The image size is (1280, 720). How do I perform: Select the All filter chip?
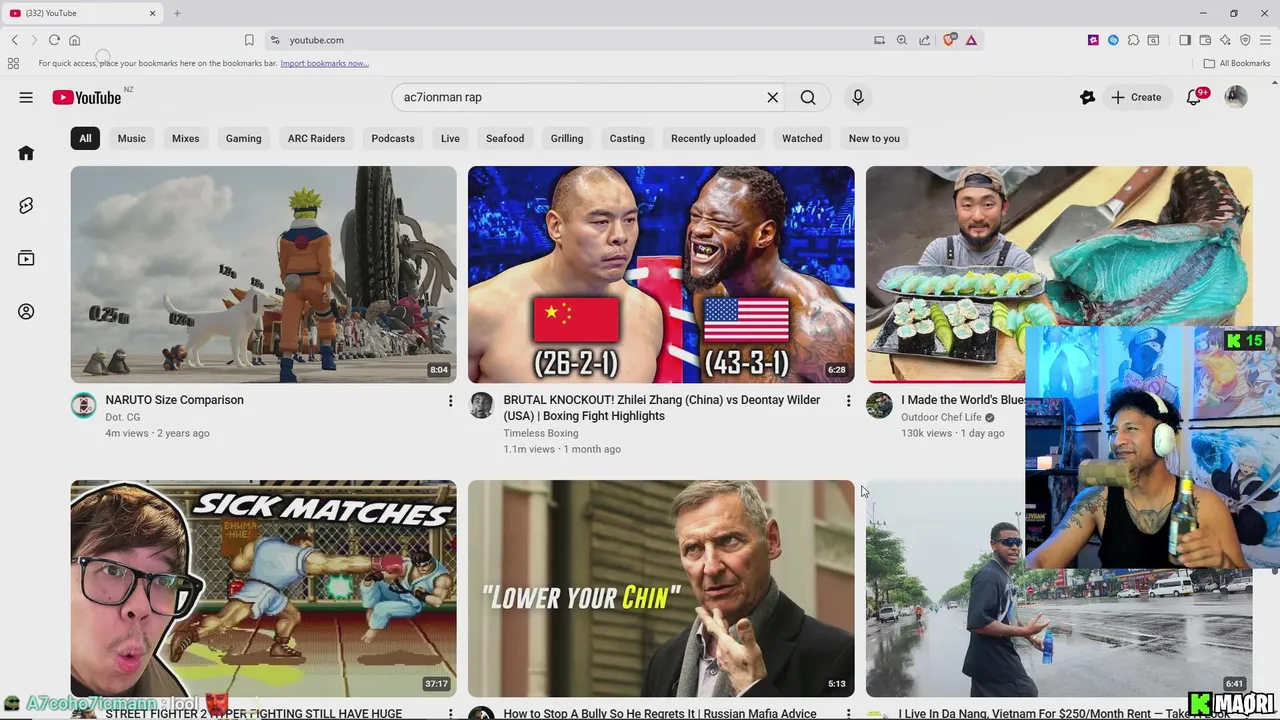point(85,139)
